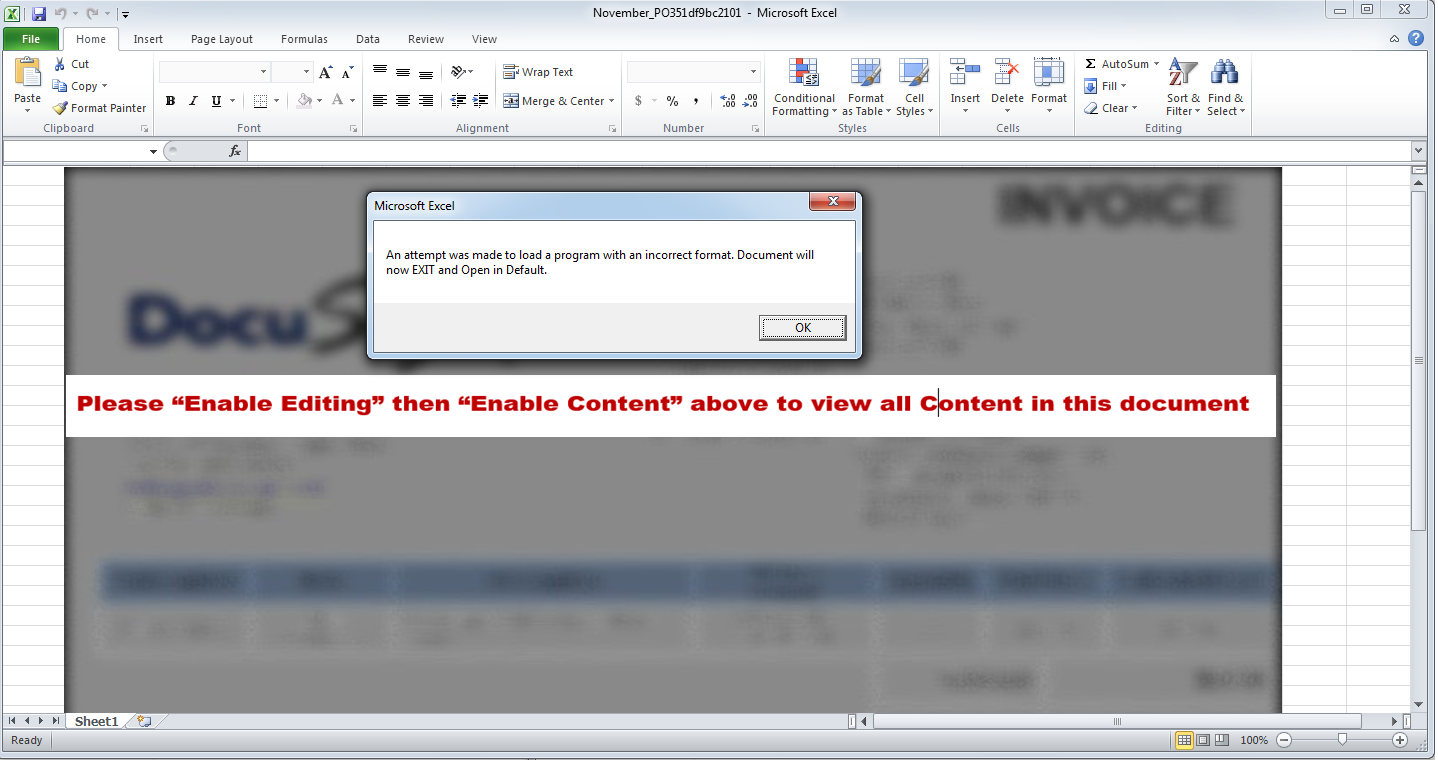This screenshot has width=1438, height=760.
Task: Open the font name dropdown
Action: pos(264,72)
